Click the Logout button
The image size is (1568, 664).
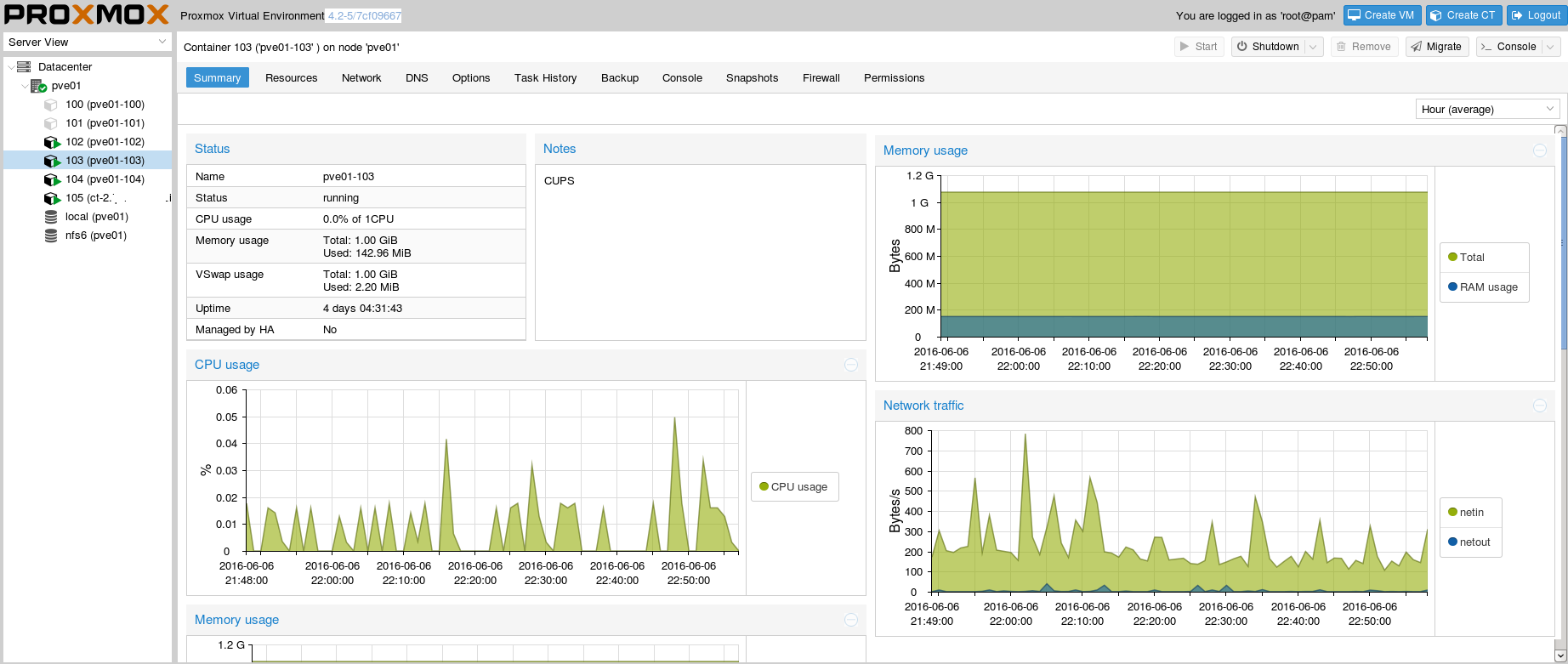[x=1535, y=15]
